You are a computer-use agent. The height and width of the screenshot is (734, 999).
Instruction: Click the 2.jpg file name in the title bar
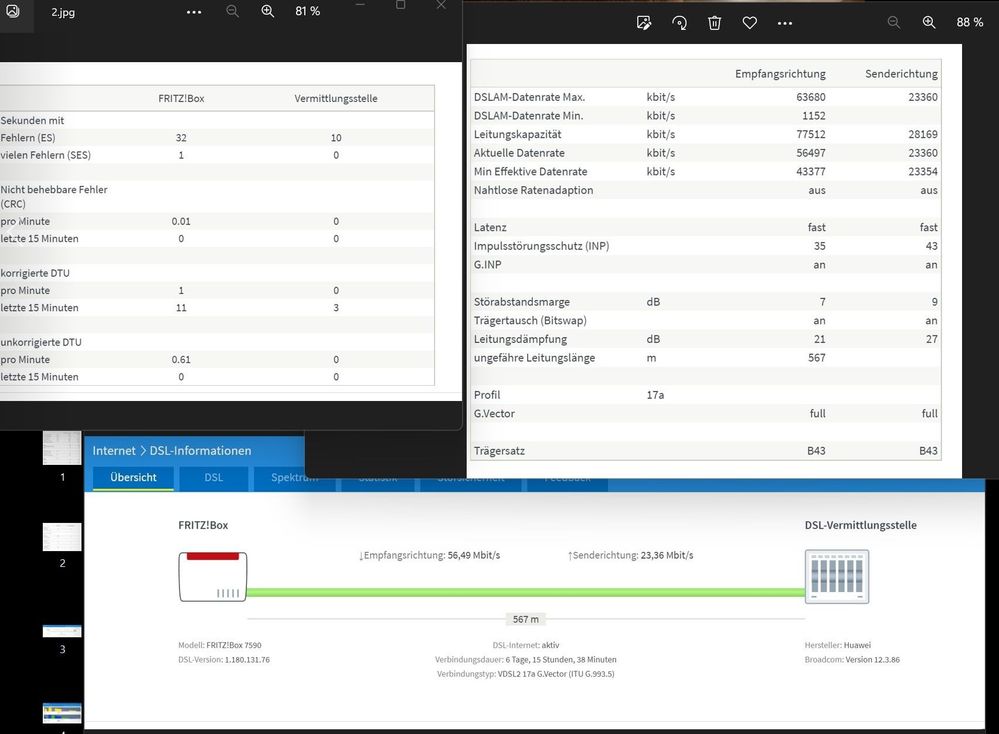pyautogui.click(x=63, y=12)
